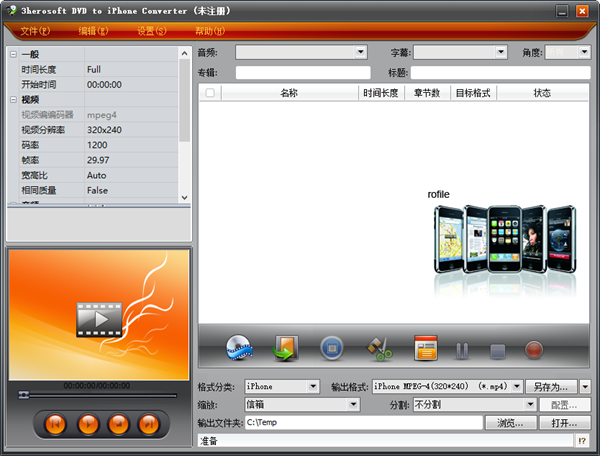Open the 输出格式 dropdown
Image resolution: width=600 pixels, height=456 pixels.
[517, 386]
